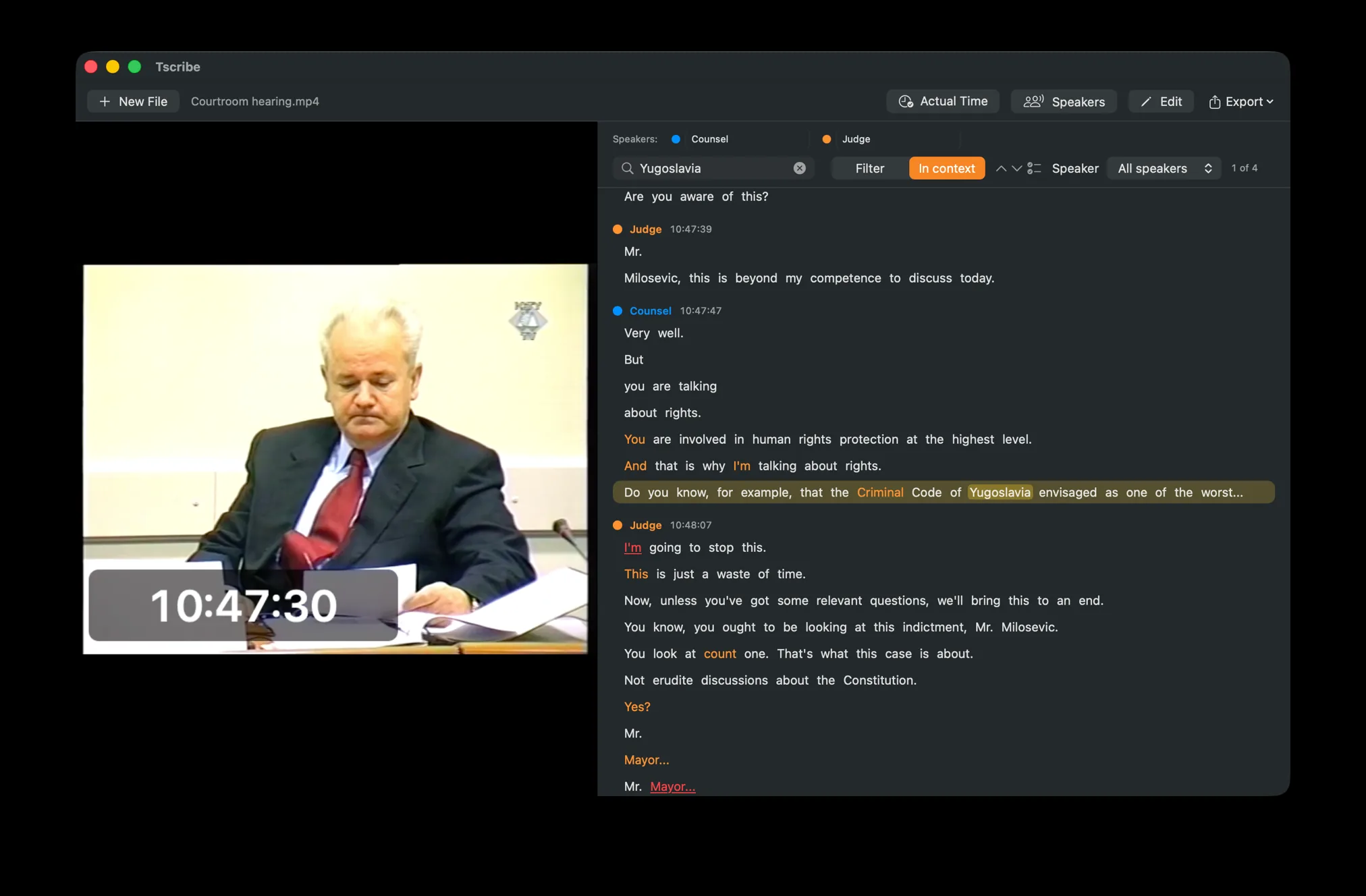
Task: Go to next search result arrow
Action: pyautogui.click(x=1016, y=168)
